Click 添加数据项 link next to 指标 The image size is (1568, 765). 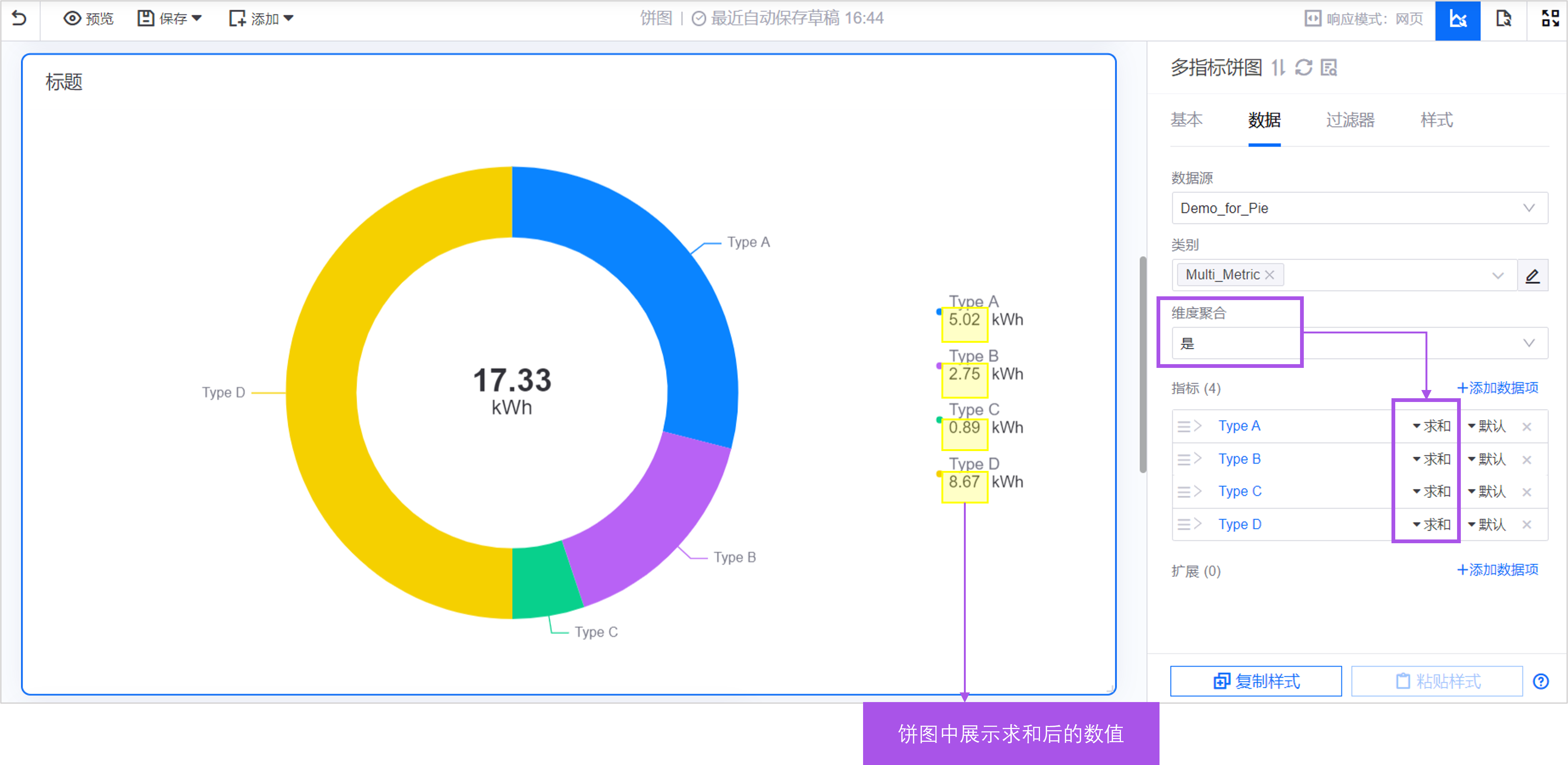[x=1498, y=388]
